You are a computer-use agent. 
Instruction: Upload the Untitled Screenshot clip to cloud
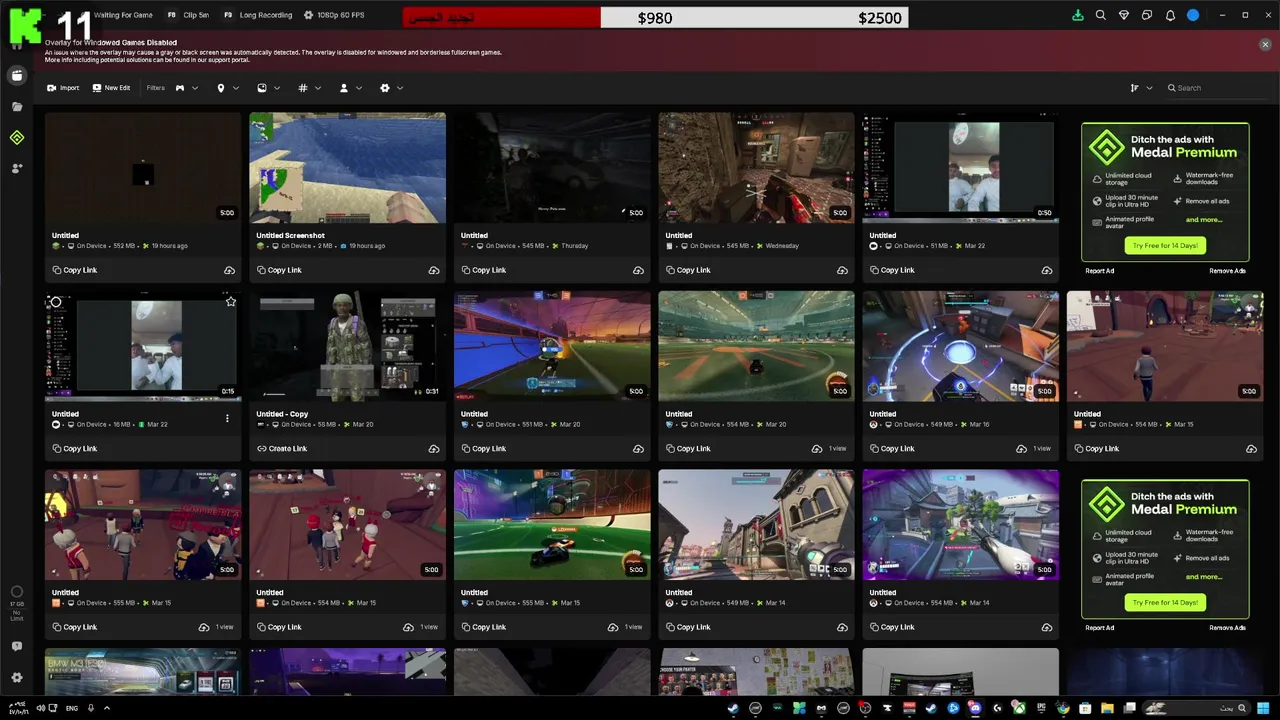(x=434, y=270)
